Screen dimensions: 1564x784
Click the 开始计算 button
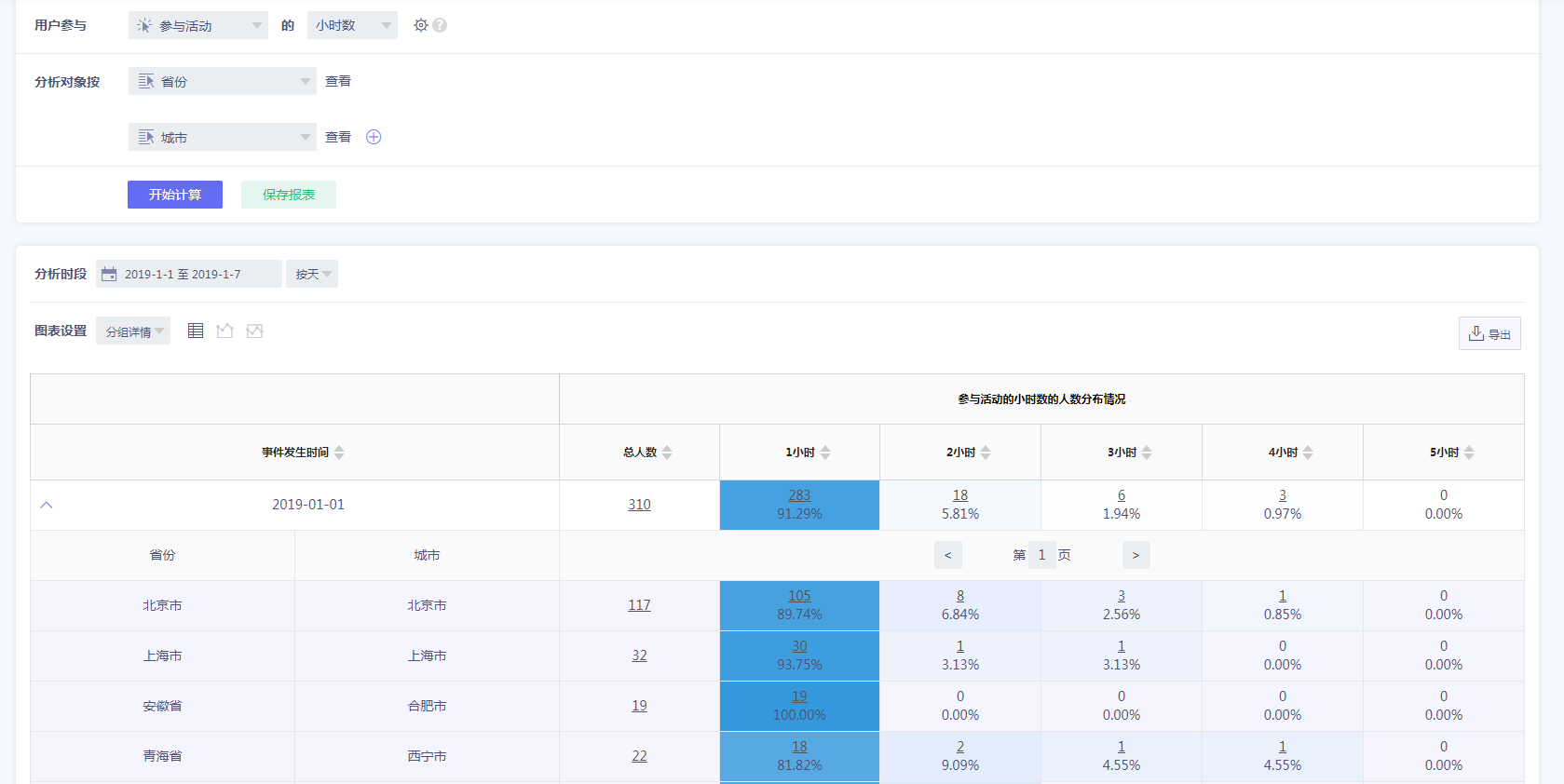click(175, 195)
